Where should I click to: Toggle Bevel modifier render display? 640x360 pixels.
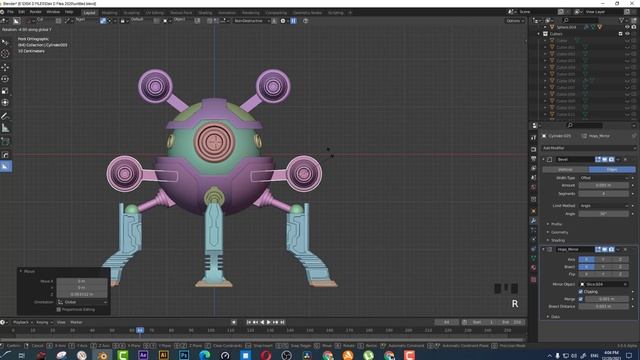coord(611,159)
